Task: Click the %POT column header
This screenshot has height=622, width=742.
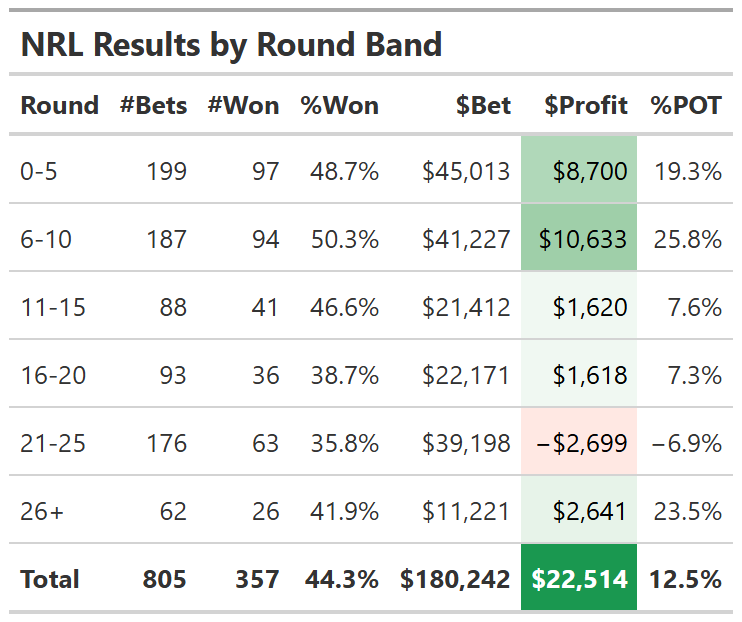Action: click(685, 105)
